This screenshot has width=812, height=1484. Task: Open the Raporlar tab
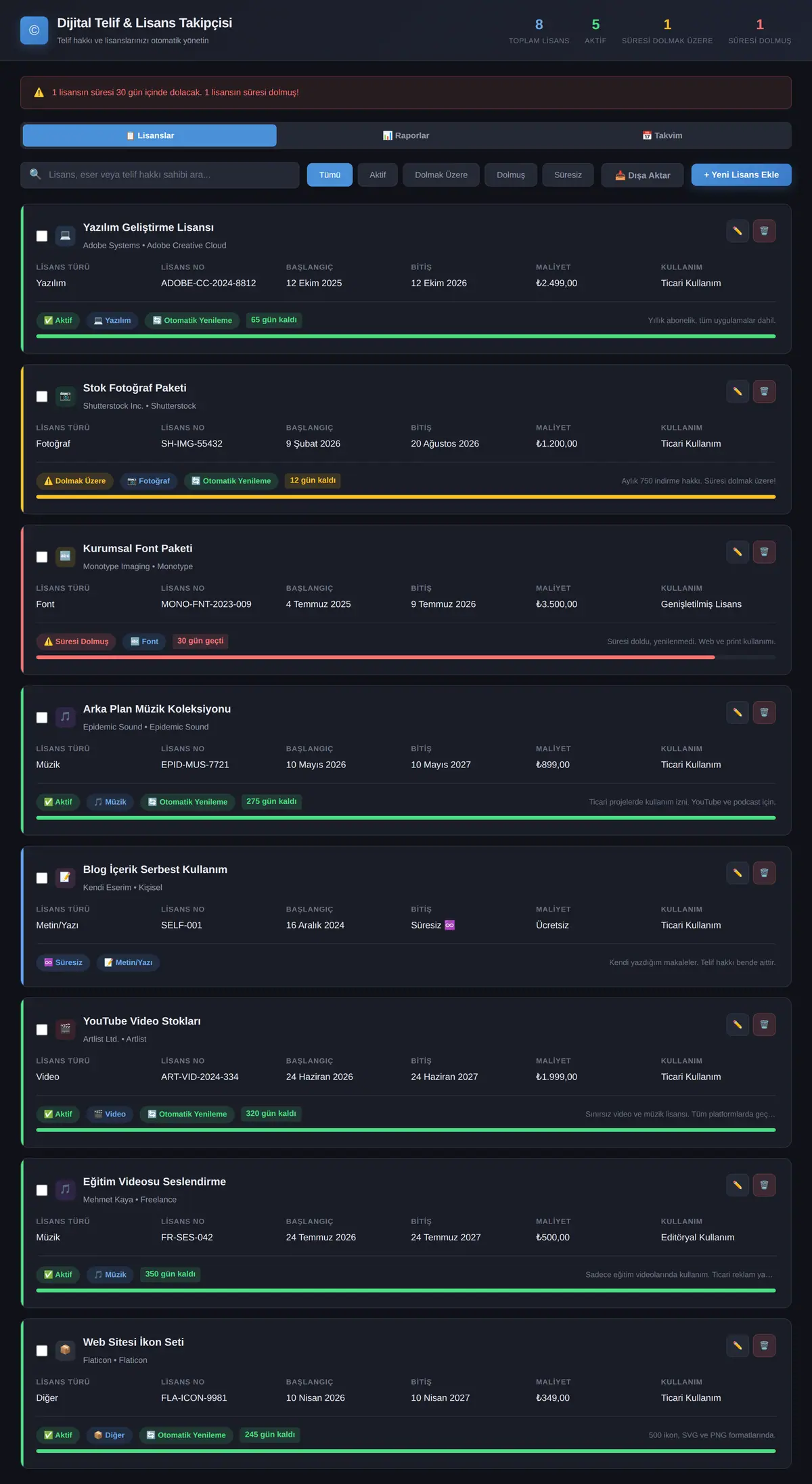tap(406, 135)
